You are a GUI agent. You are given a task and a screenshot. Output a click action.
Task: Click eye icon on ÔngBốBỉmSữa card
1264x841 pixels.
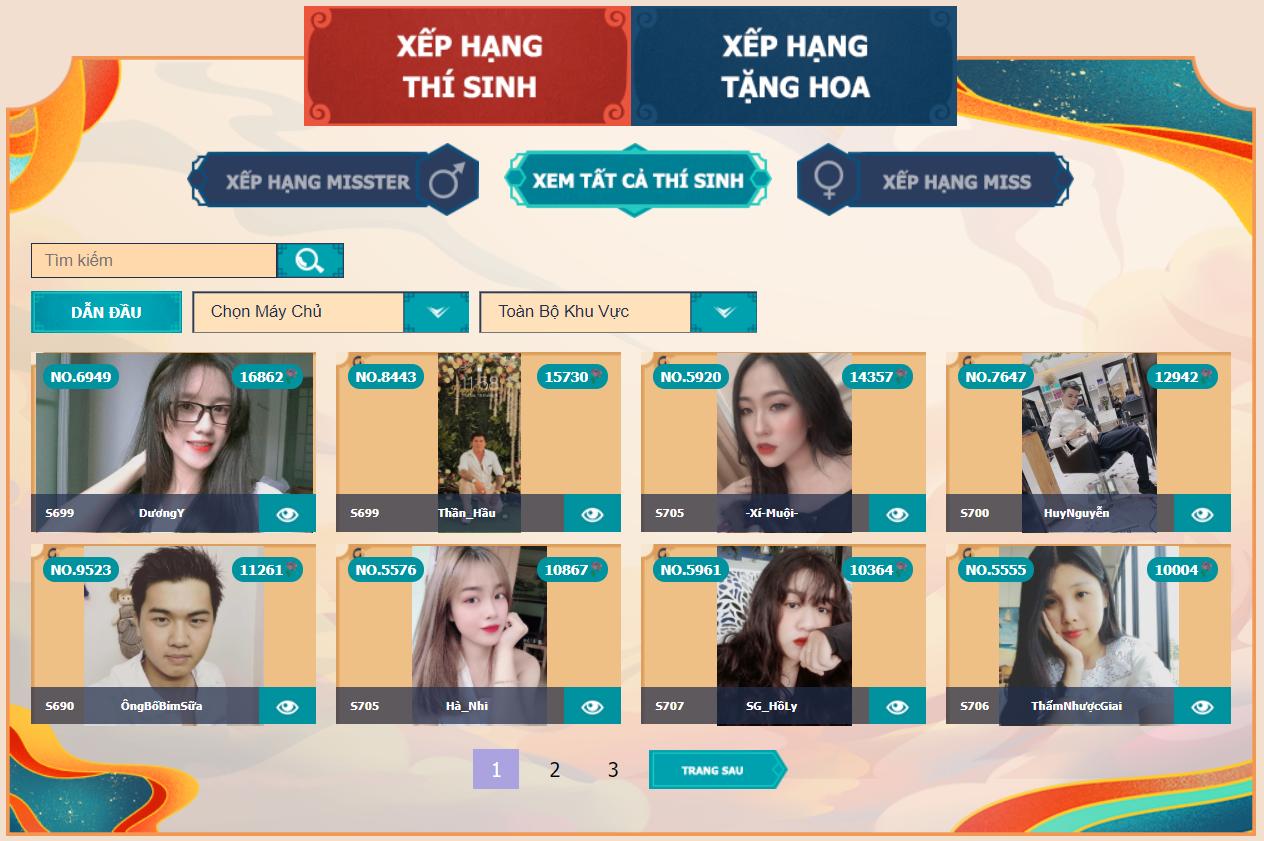click(x=288, y=706)
